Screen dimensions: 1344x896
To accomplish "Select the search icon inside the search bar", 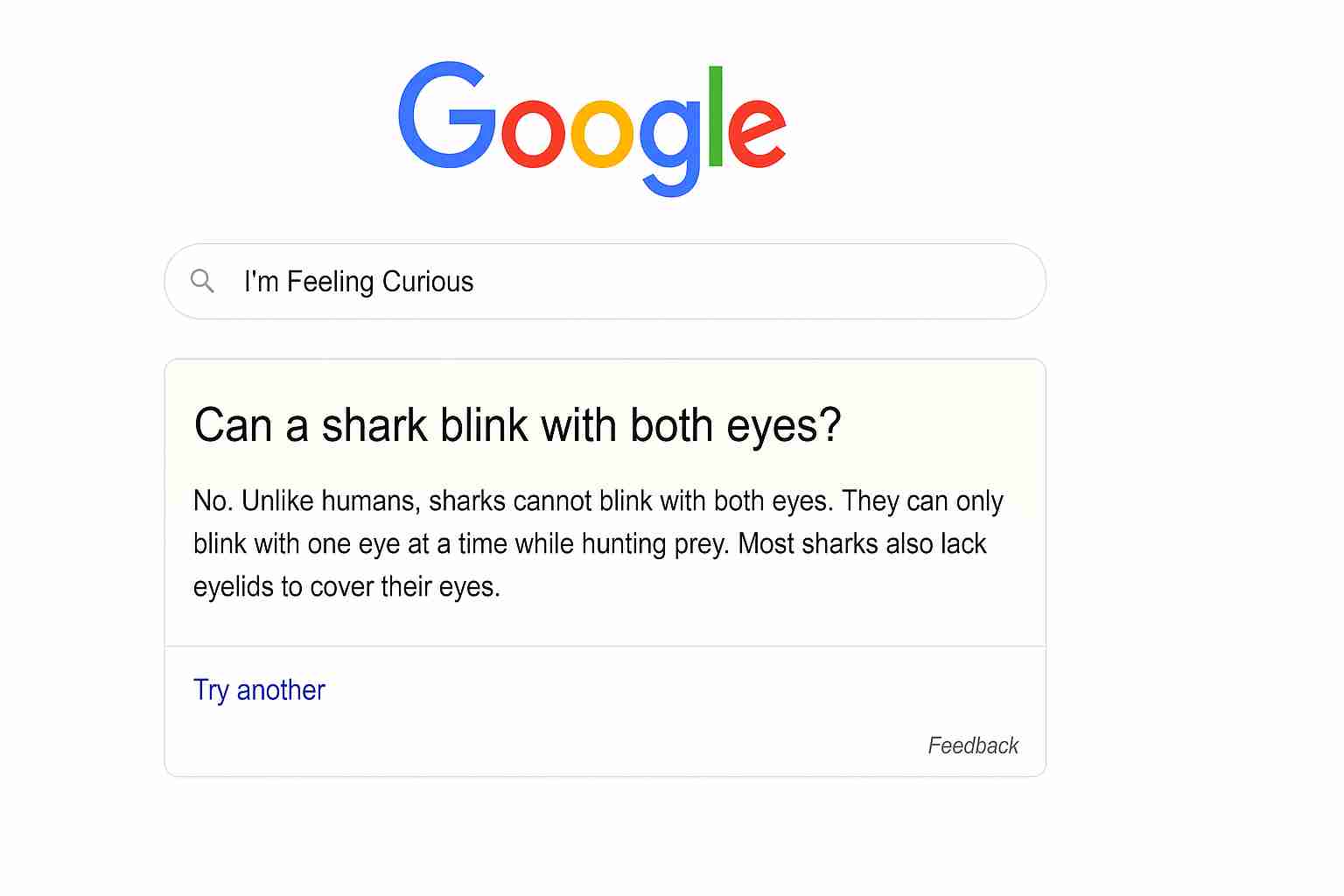I will click(202, 281).
